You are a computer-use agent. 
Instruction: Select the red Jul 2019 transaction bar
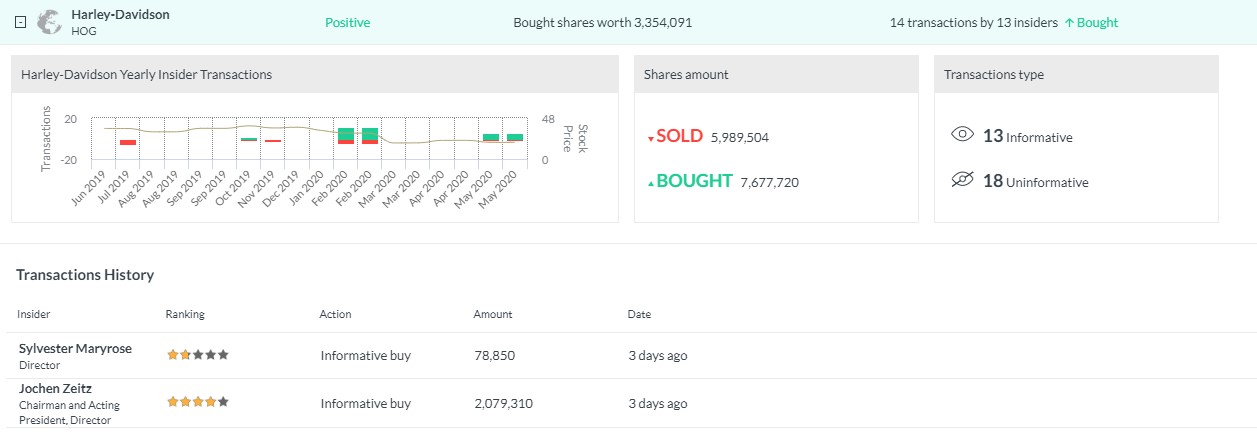pyautogui.click(x=128, y=142)
